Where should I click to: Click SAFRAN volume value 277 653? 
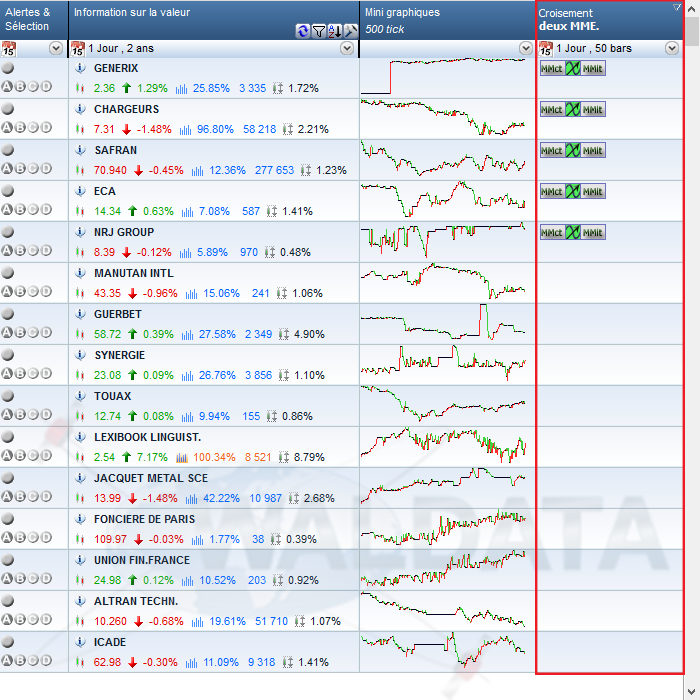(275, 170)
